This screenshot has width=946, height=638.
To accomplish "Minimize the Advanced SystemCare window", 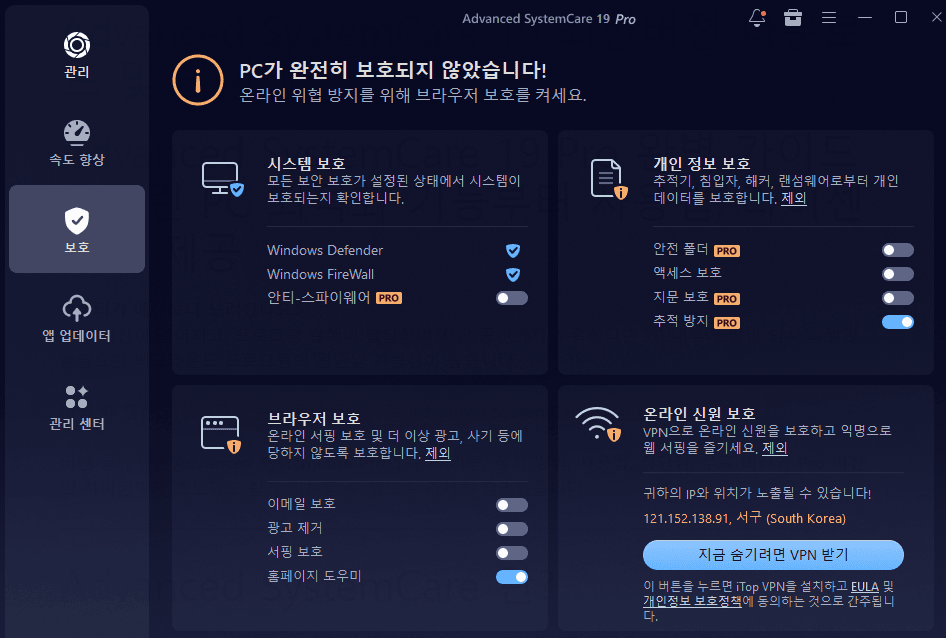I will pyautogui.click(x=865, y=18).
